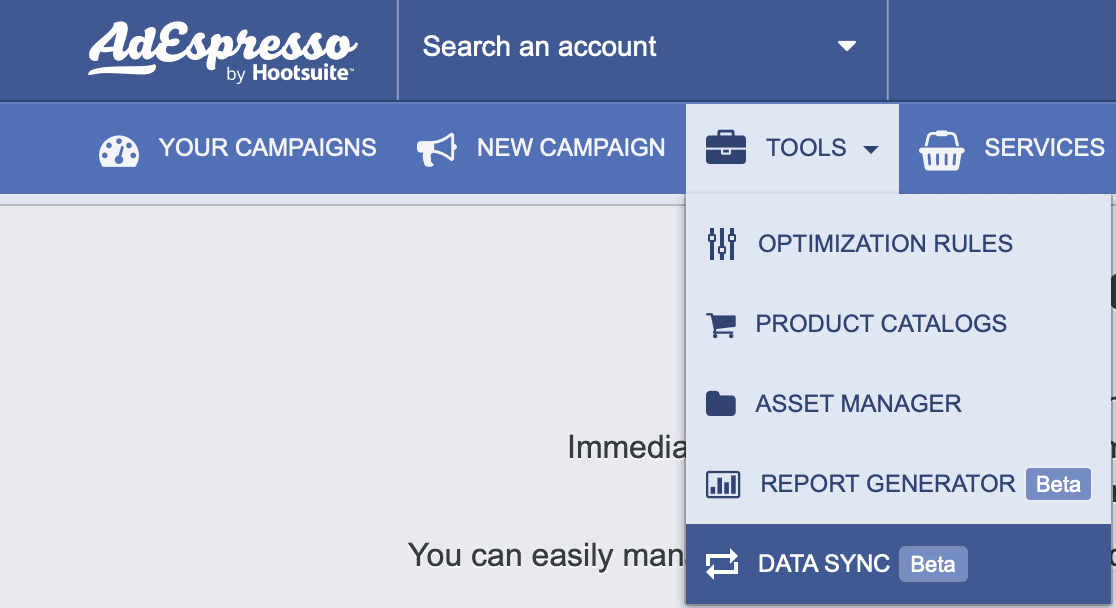Screen dimensions: 1116x608
Task: Click the dashboard gauge icon for Your Campaigns
Action: coord(119,150)
